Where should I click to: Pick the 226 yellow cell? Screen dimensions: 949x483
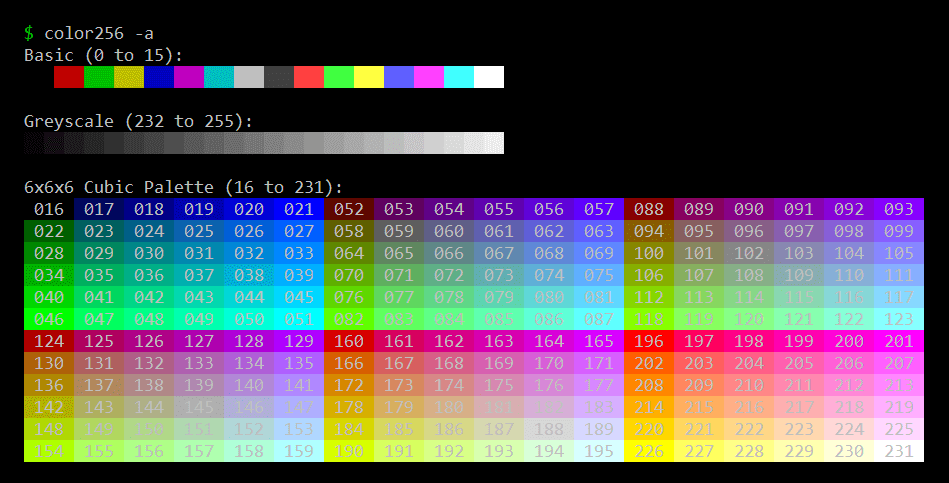649,451
